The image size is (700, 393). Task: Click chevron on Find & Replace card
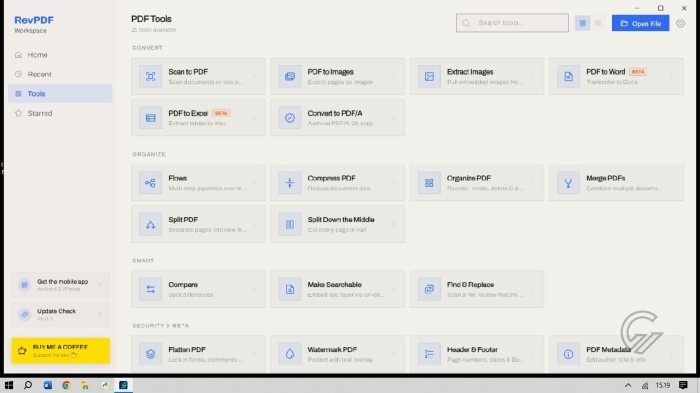(533, 289)
